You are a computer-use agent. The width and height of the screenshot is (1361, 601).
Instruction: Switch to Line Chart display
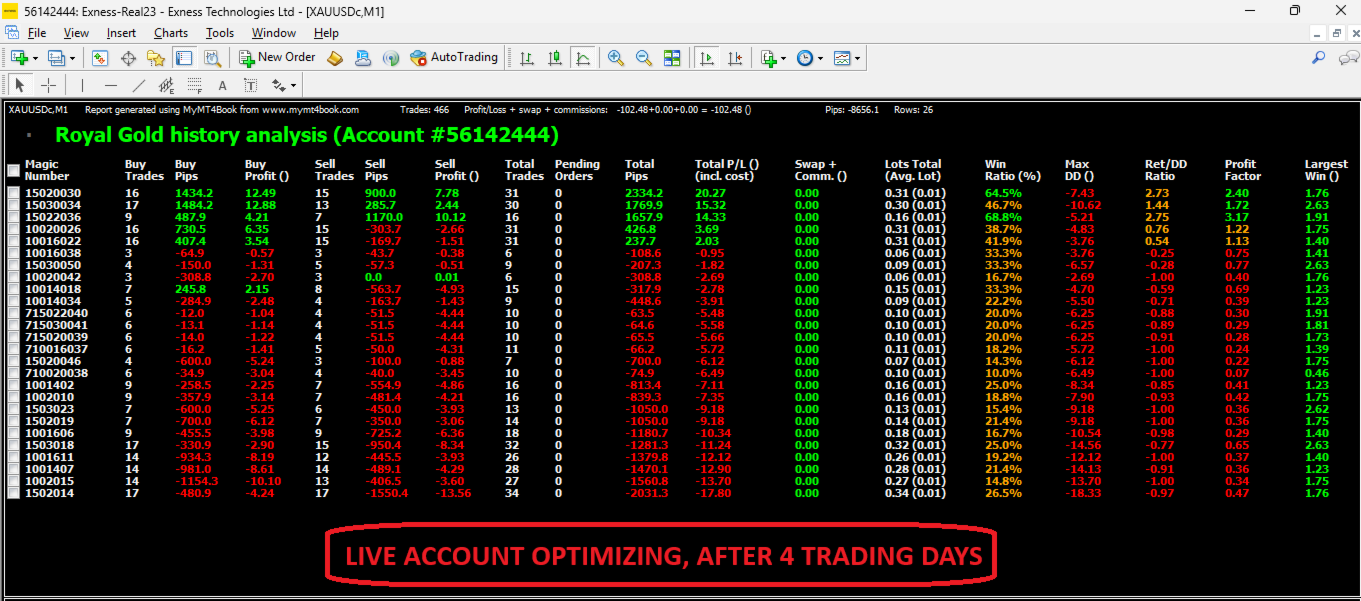(583, 58)
